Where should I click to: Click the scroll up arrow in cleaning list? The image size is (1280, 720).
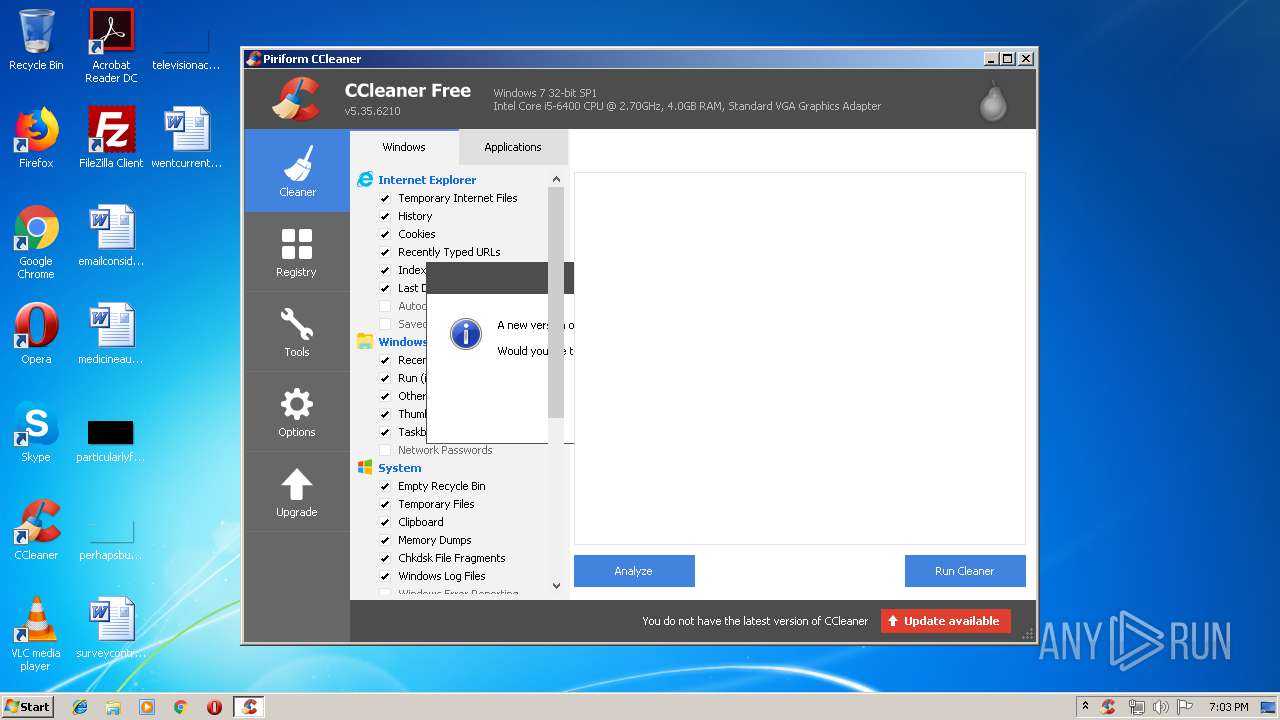557,180
